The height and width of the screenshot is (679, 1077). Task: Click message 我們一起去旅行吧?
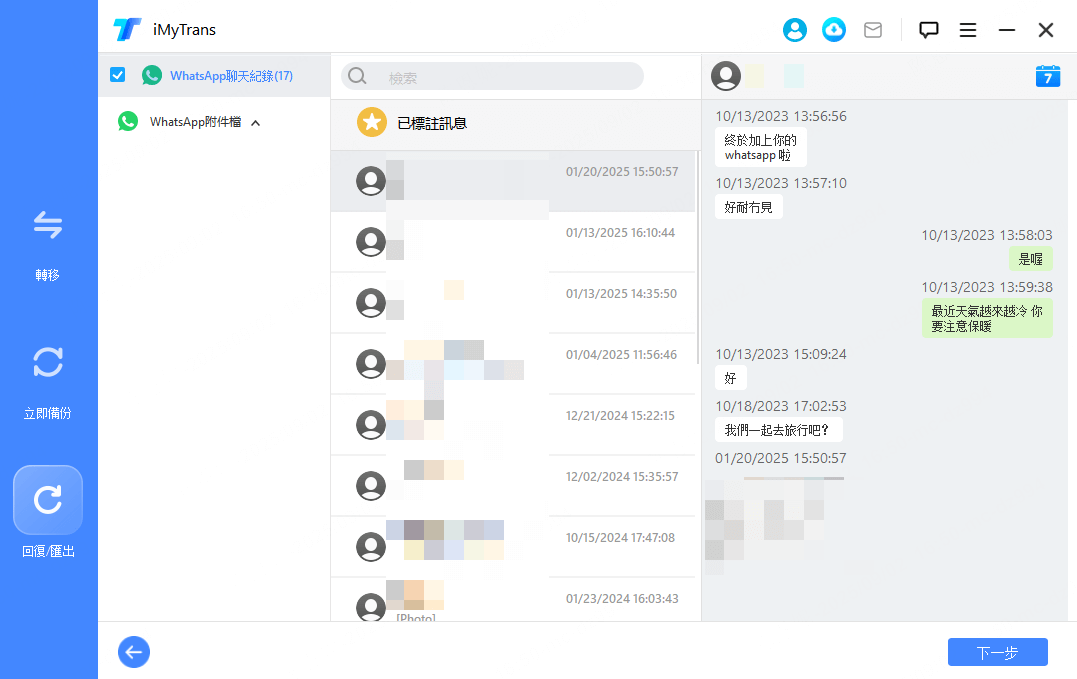point(778,430)
